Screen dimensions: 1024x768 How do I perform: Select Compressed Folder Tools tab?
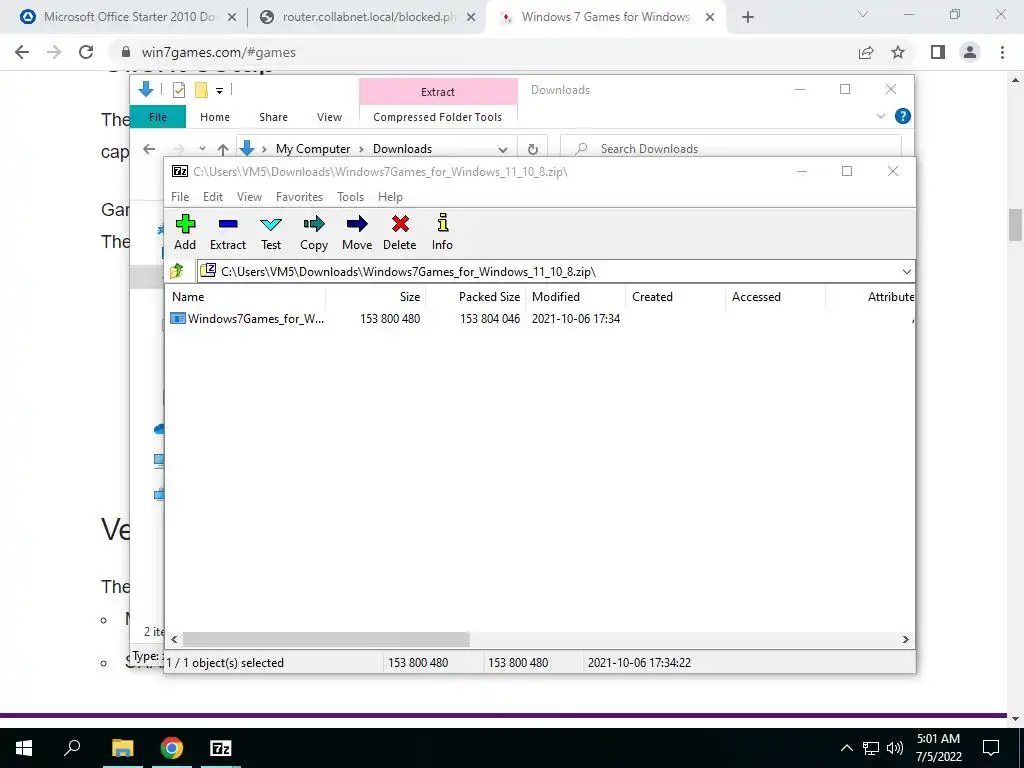tap(438, 117)
